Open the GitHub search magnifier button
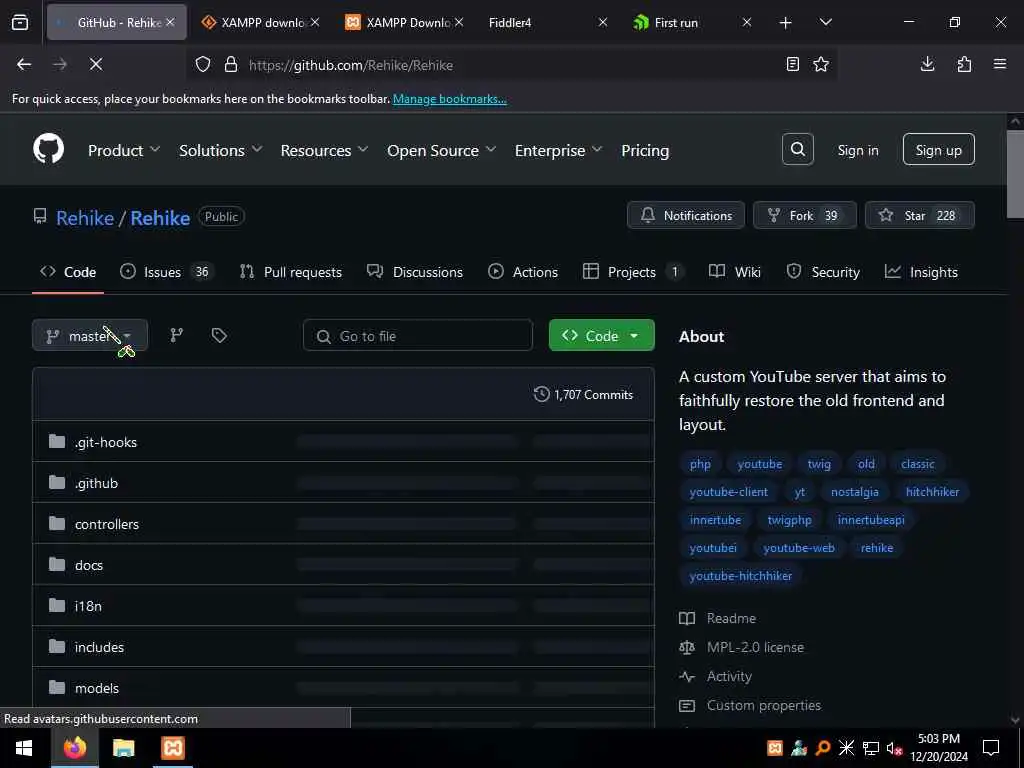The height and width of the screenshot is (768, 1024). click(797, 149)
